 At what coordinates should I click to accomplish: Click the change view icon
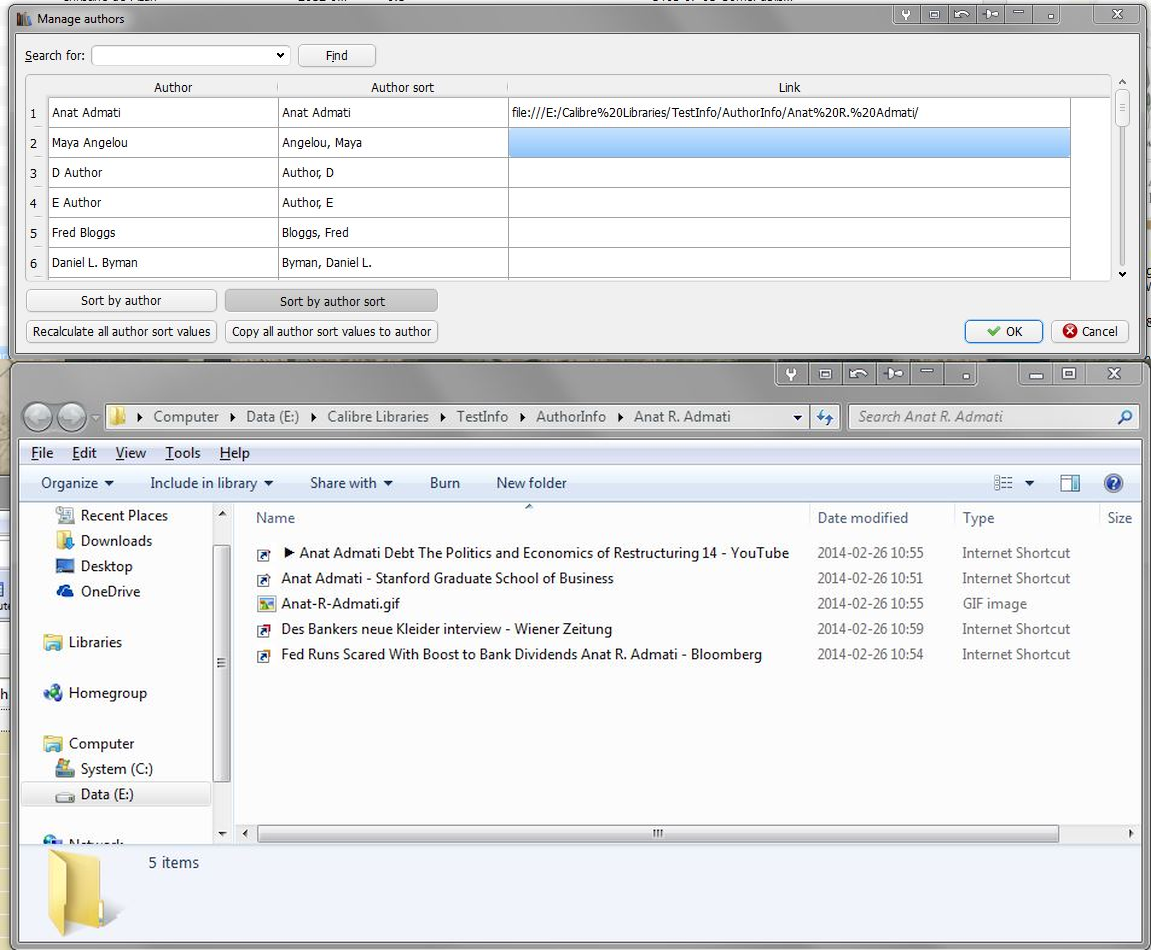point(1003,483)
